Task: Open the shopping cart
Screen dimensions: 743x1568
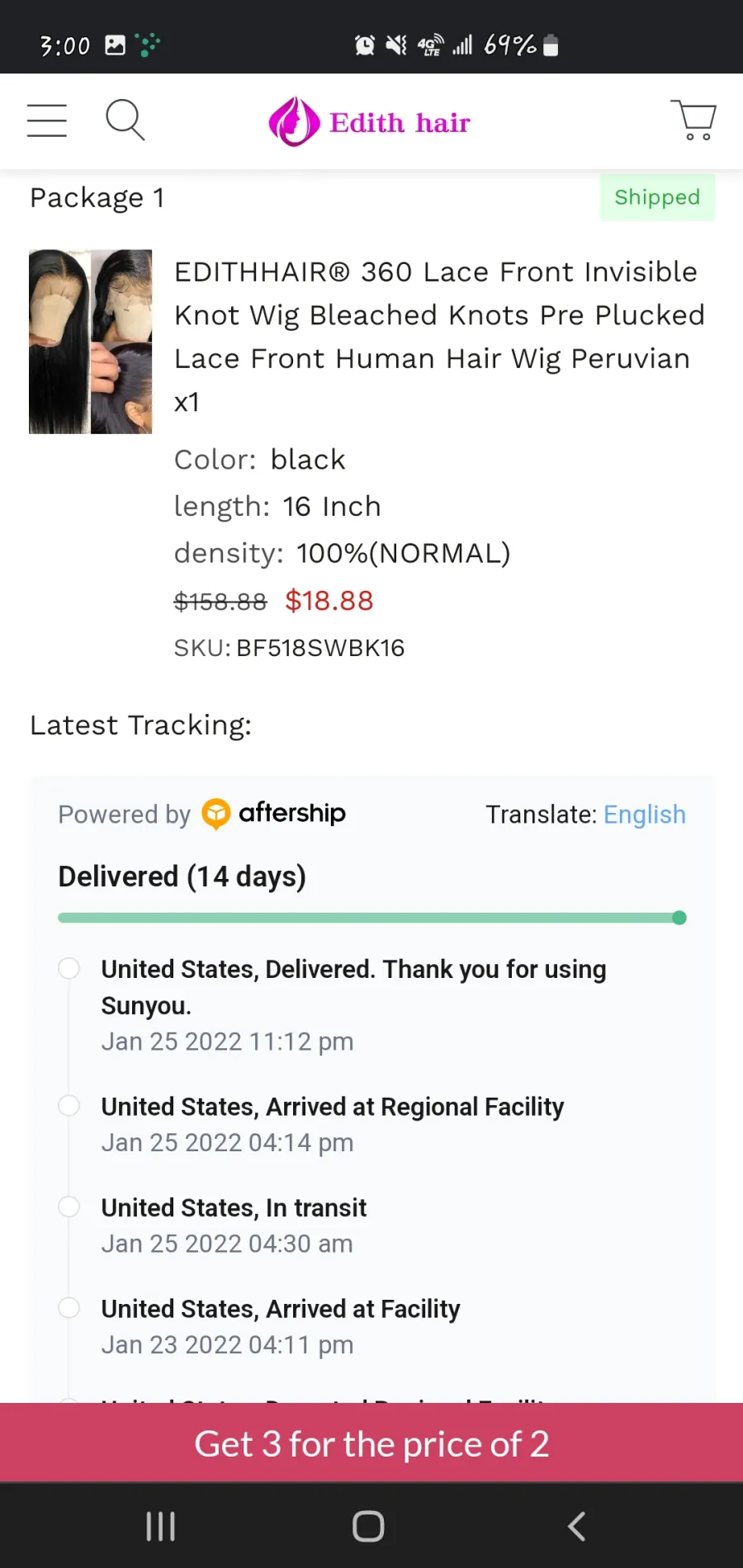Action: [x=693, y=120]
